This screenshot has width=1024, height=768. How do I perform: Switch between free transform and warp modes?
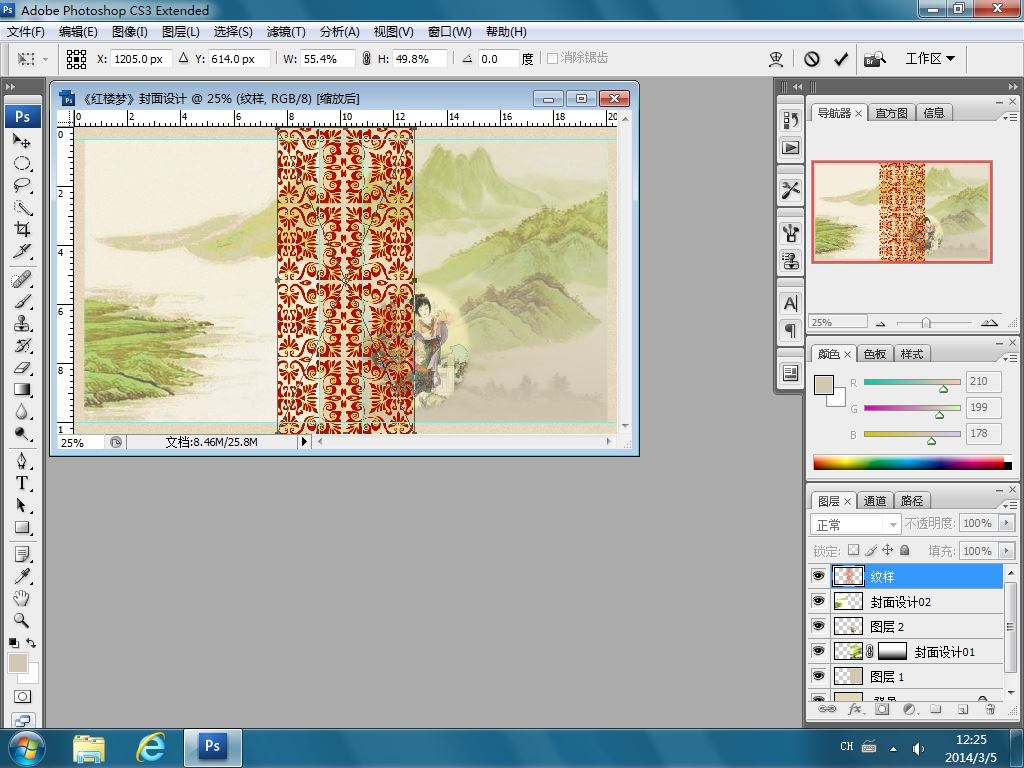(x=776, y=59)
